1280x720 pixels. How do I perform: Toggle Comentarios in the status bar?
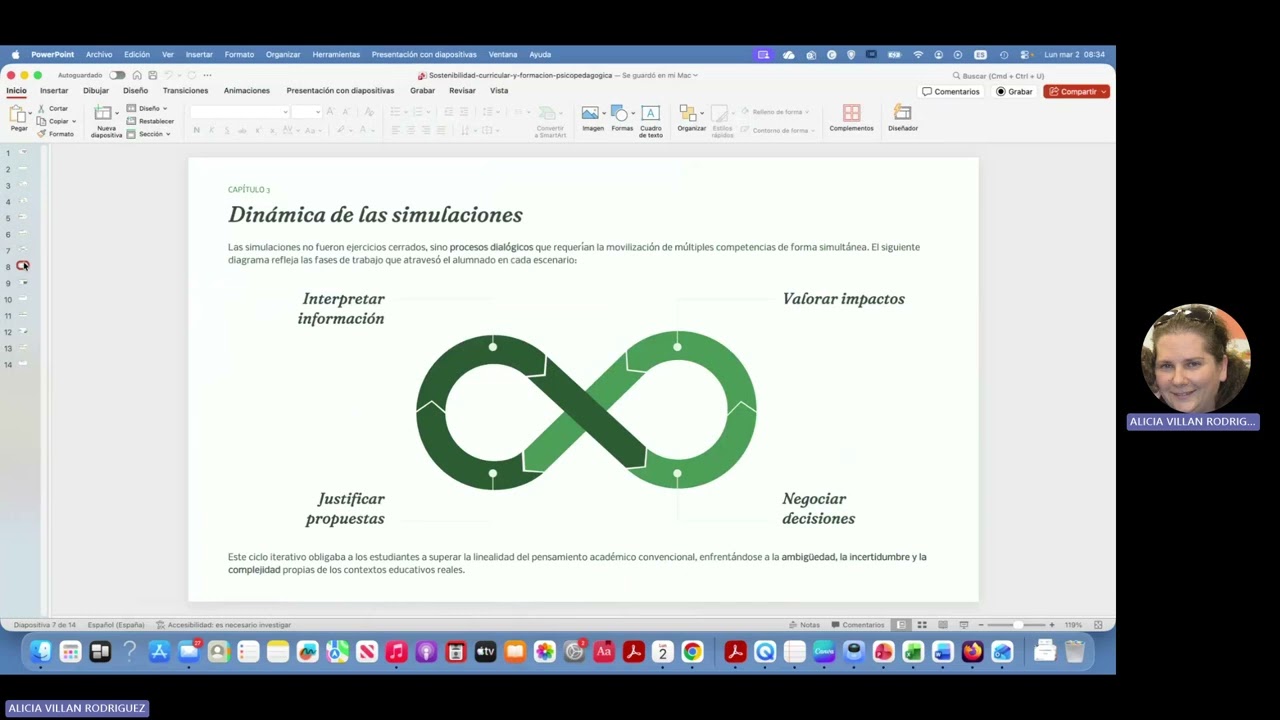(858, 625)
